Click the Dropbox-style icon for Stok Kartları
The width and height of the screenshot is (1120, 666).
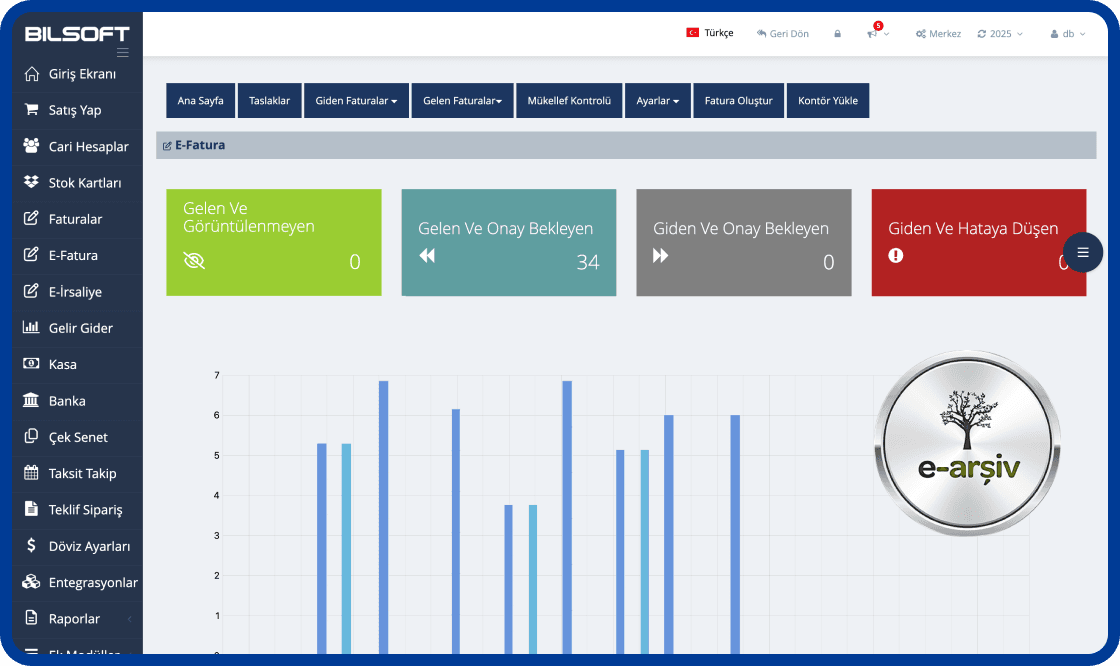coord(31,182)
